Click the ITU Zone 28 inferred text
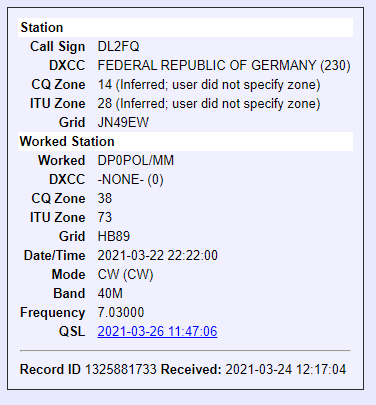Viewport: 376px width, 405px height. coord(209,103)
